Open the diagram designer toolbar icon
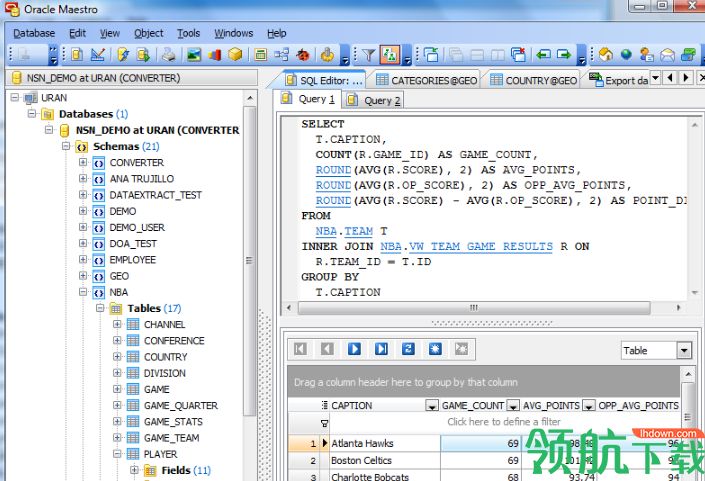This screenshot has height=481, width=705. click(281, 55)
